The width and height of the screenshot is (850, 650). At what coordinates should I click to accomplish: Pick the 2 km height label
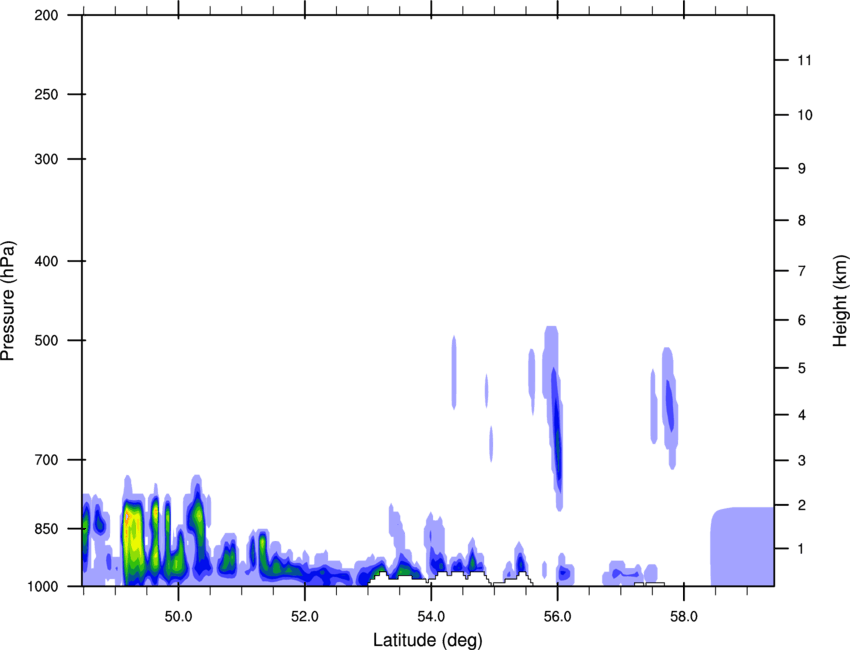802,505
